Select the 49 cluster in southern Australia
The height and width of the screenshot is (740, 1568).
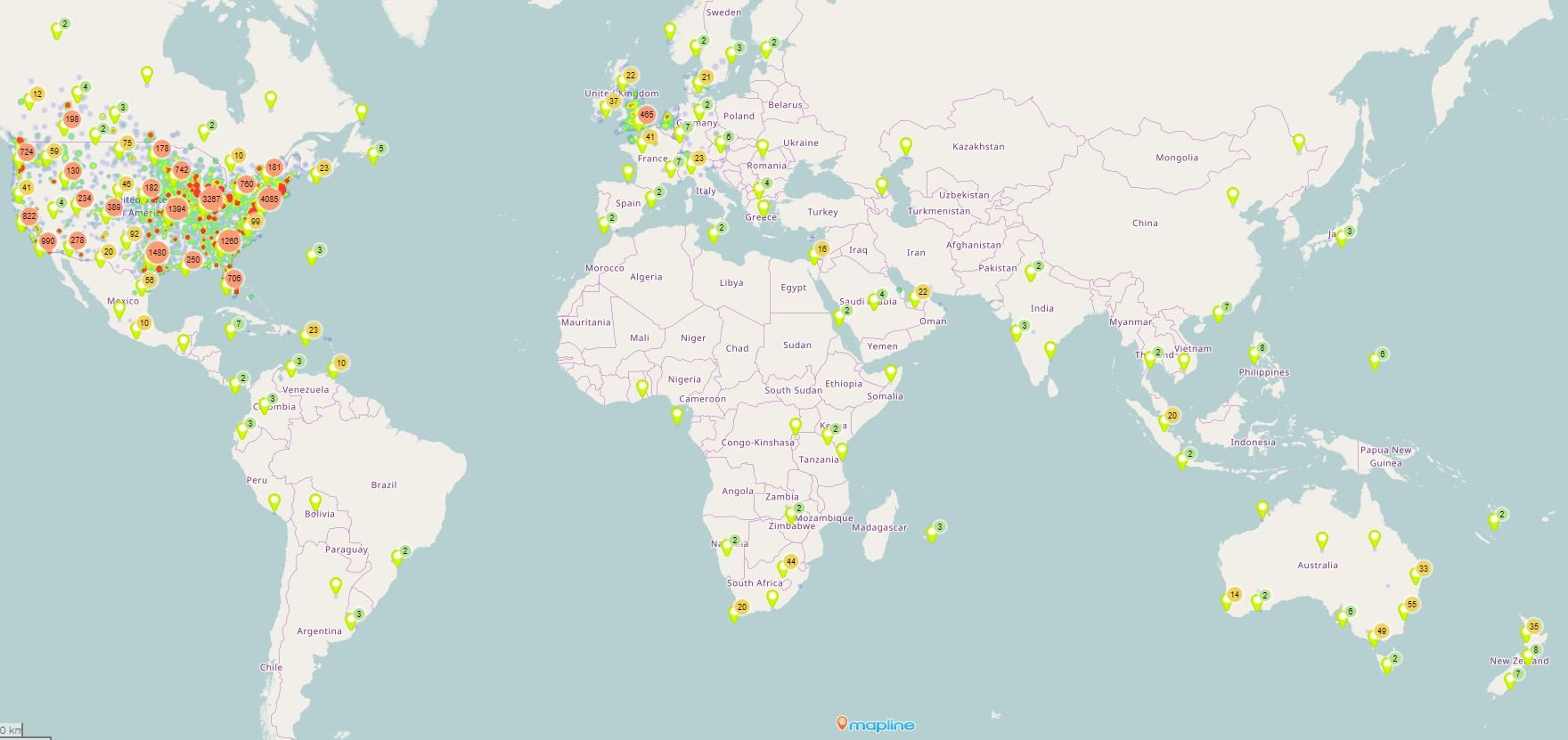click(1381, 631)
